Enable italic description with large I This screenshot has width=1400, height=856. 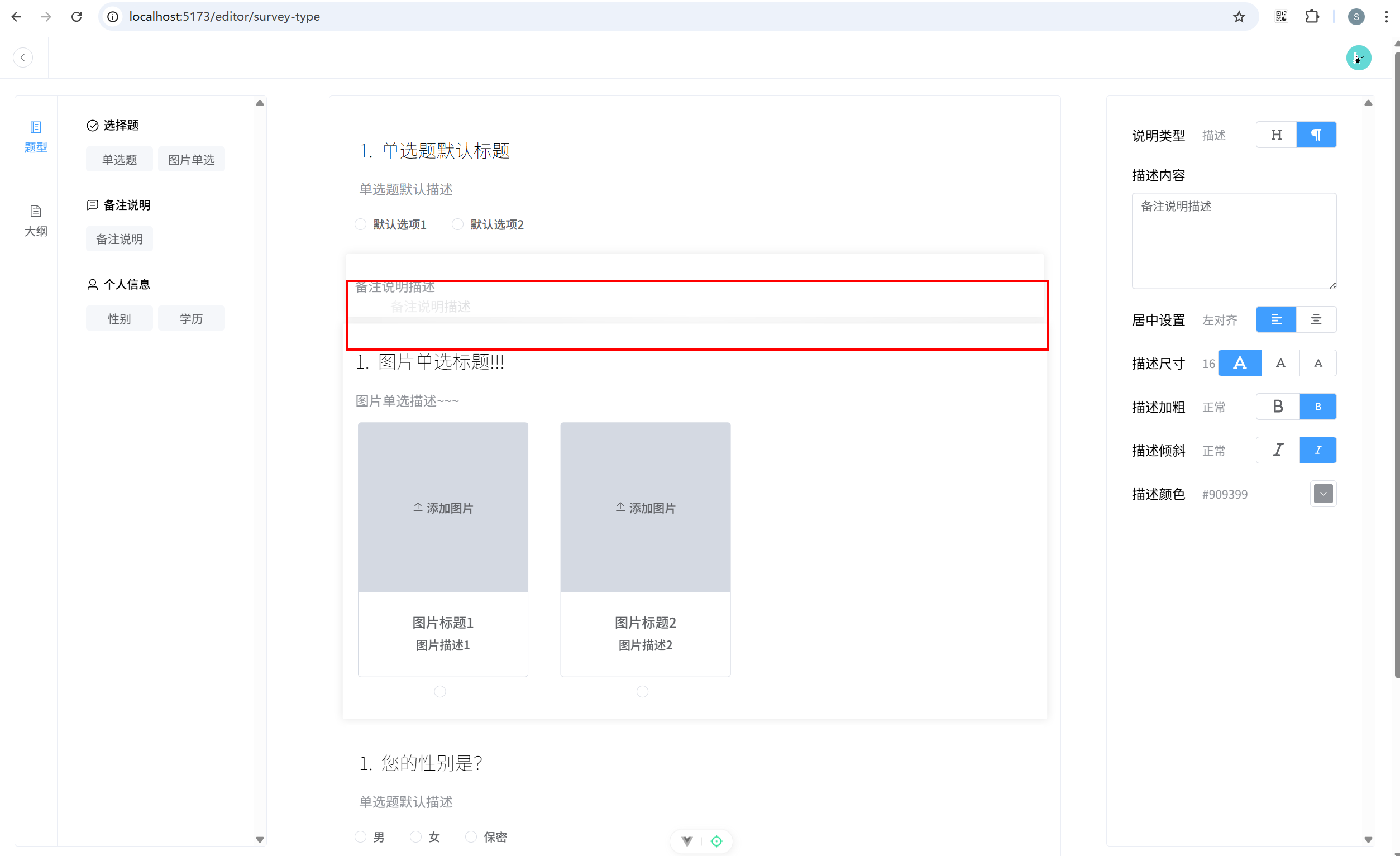point(1278,450)
